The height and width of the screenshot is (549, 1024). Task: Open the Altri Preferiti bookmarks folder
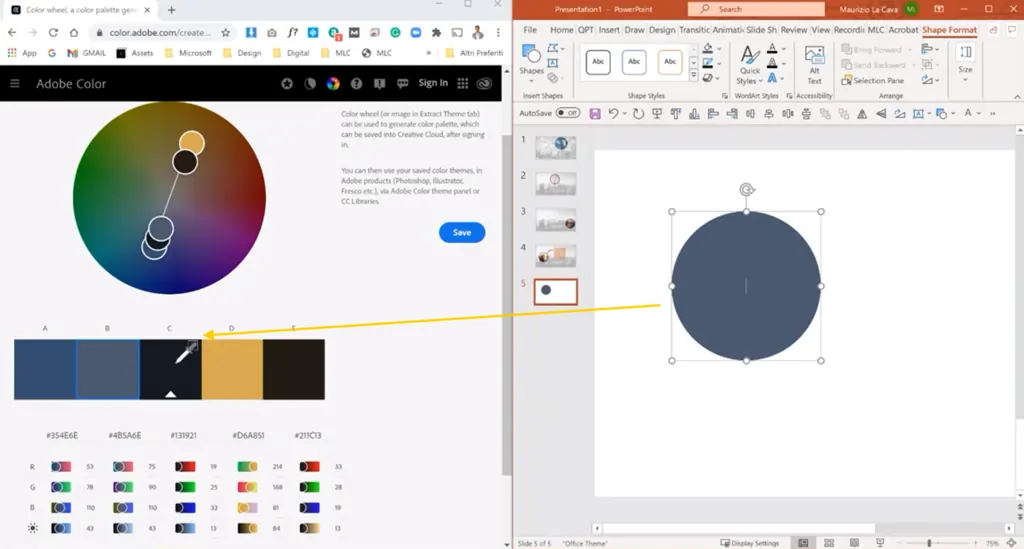coord(474,53)
